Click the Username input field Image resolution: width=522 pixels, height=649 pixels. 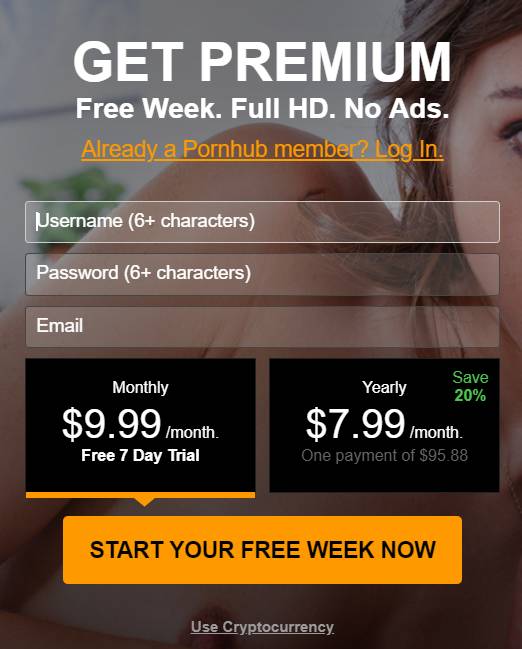262,222
